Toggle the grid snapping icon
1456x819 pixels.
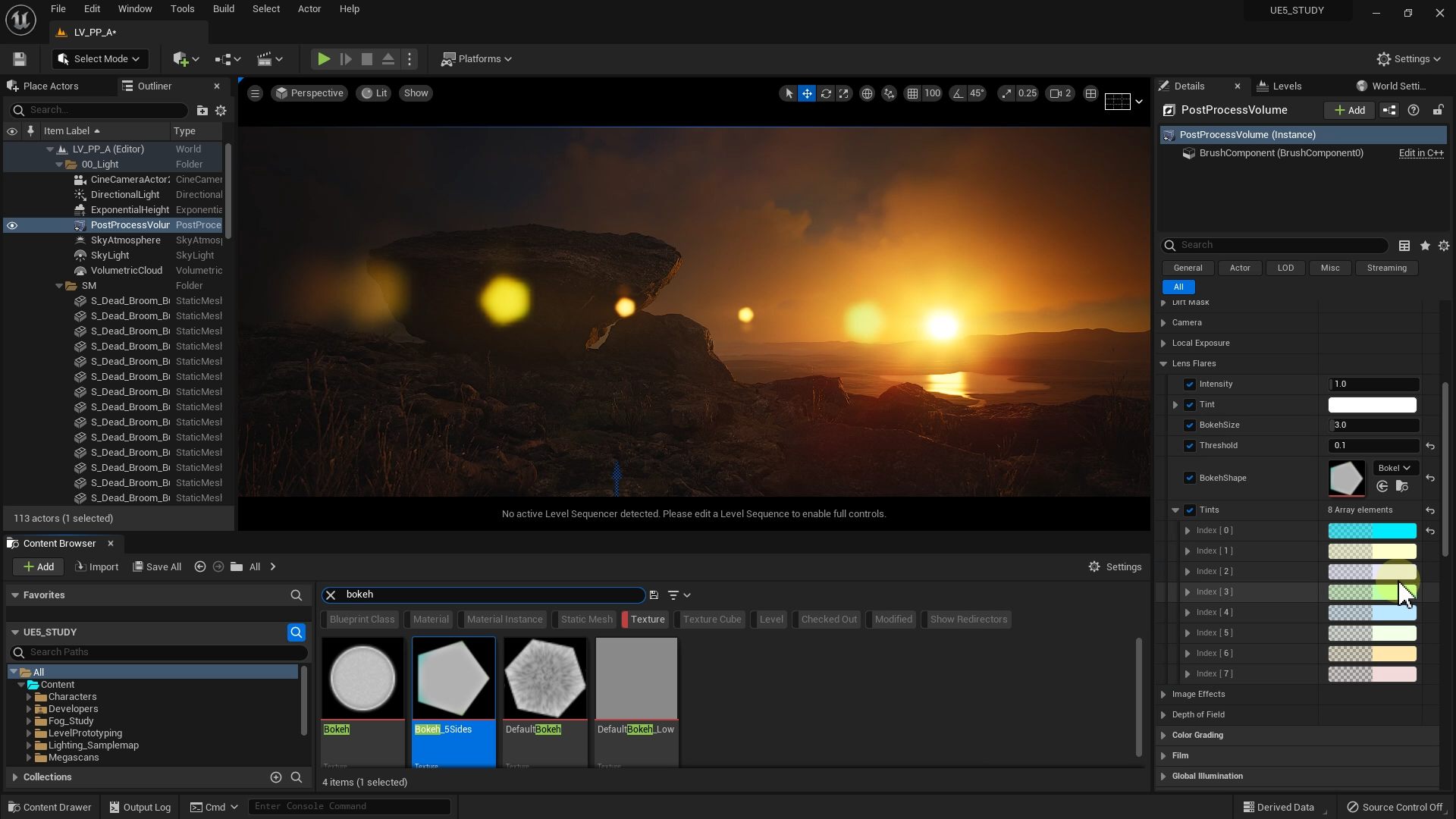pyautogui.click(x=912, y=93)
